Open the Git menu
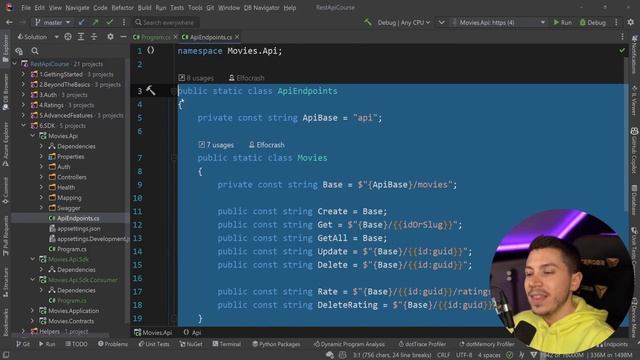Viewport: 640px width, 360px height. 210,8
